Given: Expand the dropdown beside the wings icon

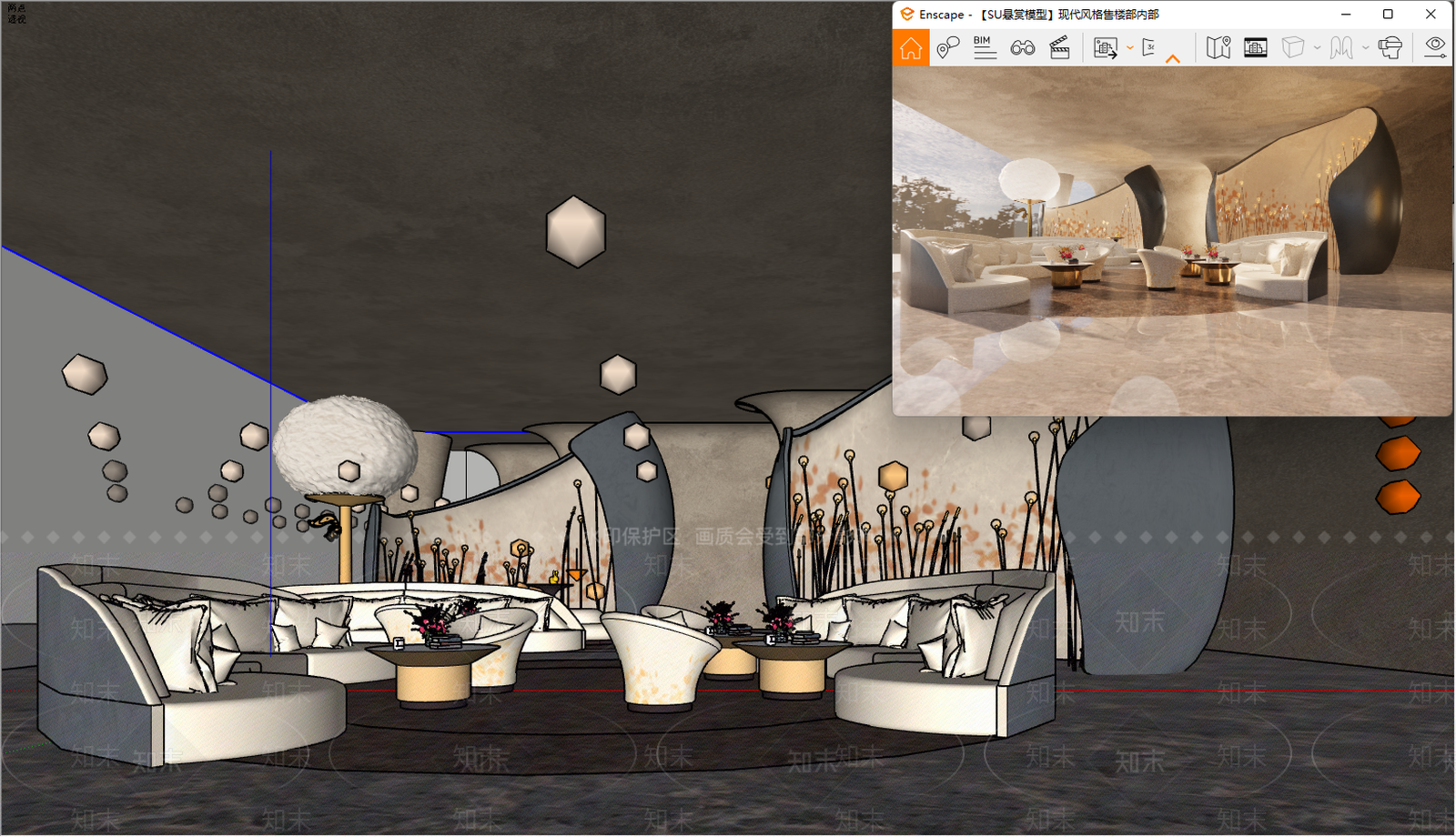Looking at the screenshot, I should 1365,48.
